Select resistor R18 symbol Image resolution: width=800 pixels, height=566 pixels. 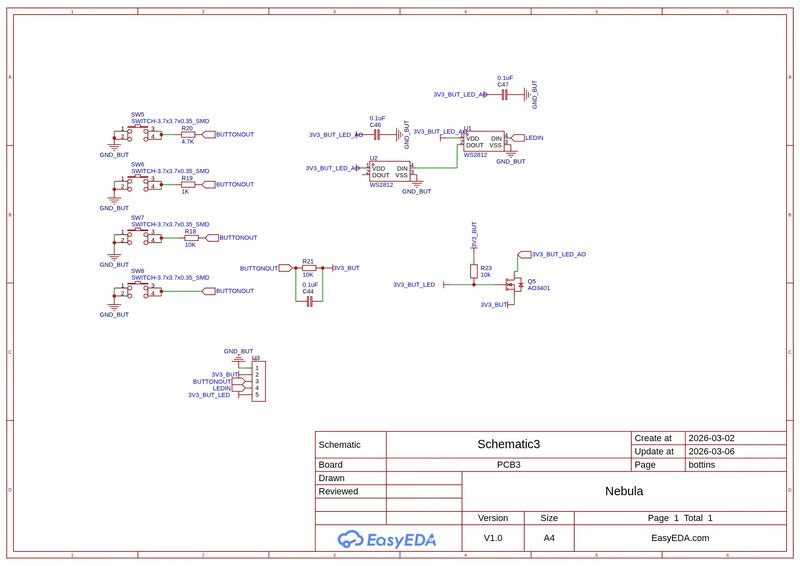(191, 238)
